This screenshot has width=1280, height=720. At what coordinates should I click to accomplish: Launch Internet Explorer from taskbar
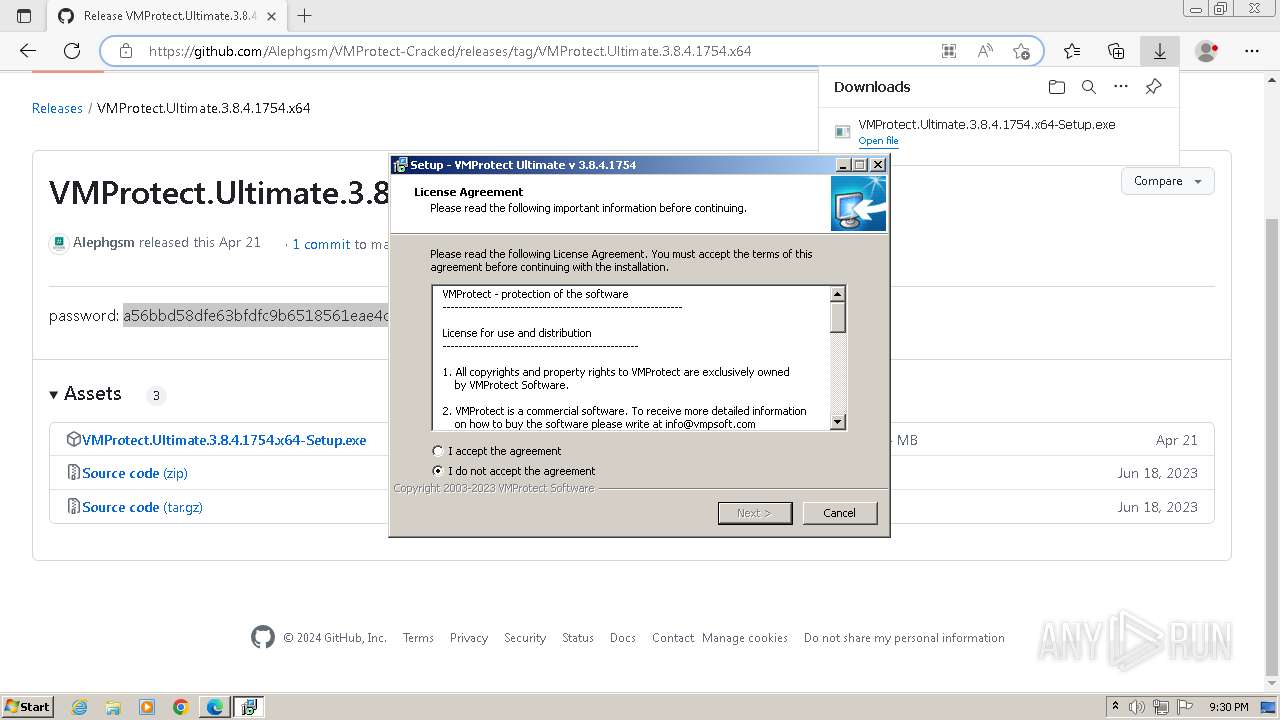pyautogui.click(x=80, y=707)
